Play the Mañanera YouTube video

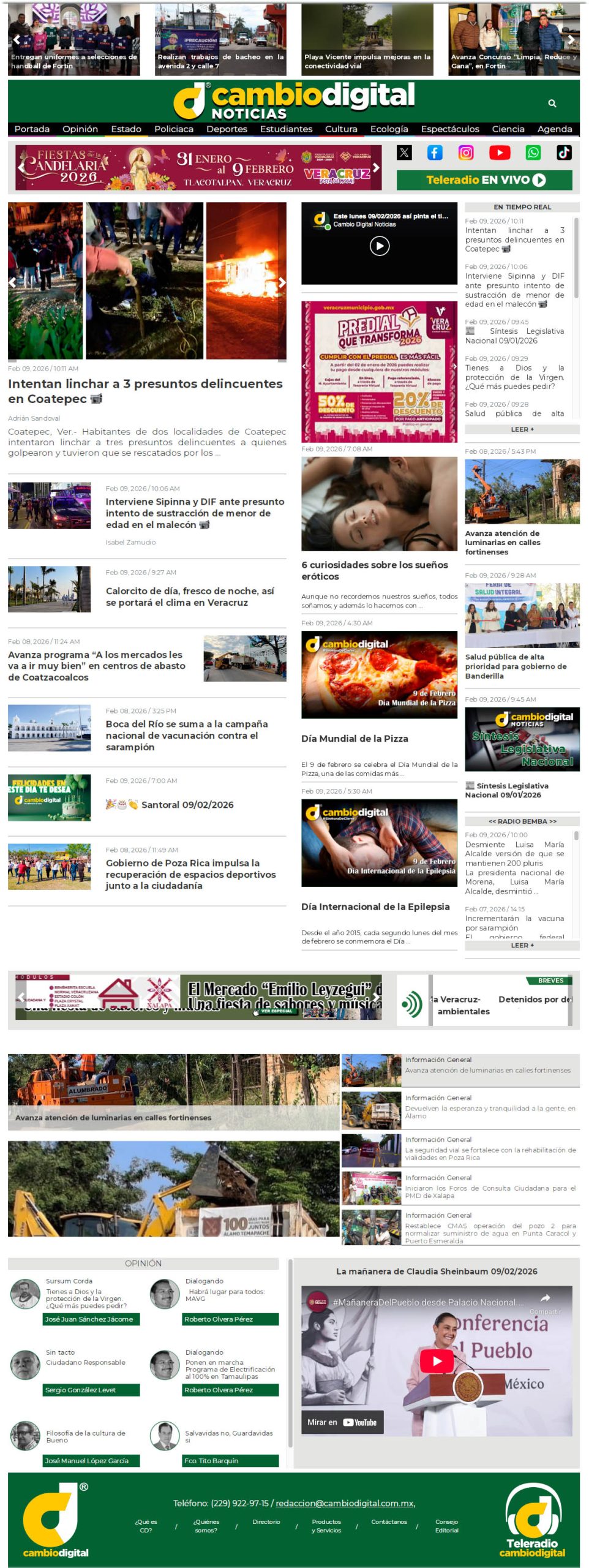437,1361
